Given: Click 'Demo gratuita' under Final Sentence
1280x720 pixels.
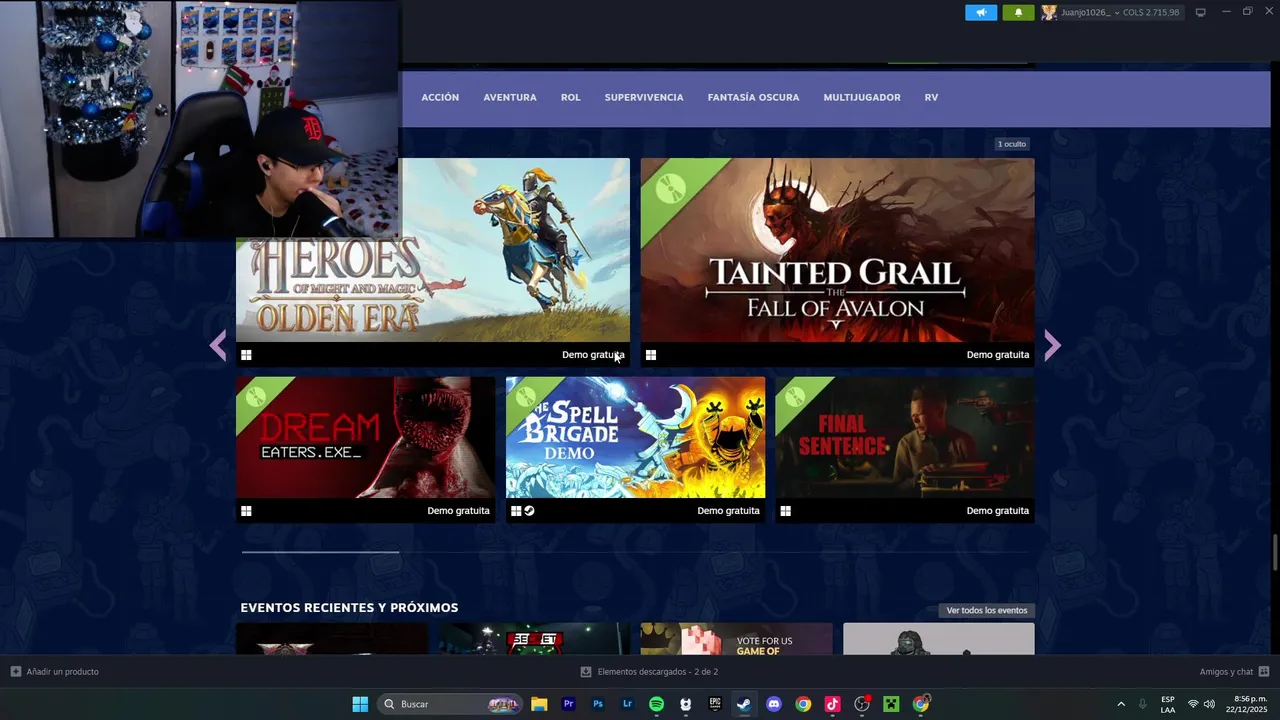Looking at the screenshot, I should (998, 511).
